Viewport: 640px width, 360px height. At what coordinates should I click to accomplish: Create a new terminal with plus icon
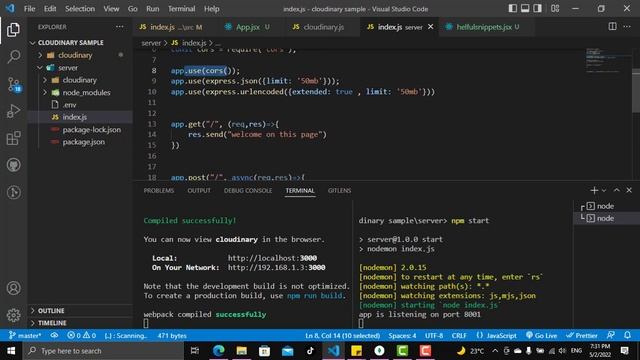click(594, 190)
